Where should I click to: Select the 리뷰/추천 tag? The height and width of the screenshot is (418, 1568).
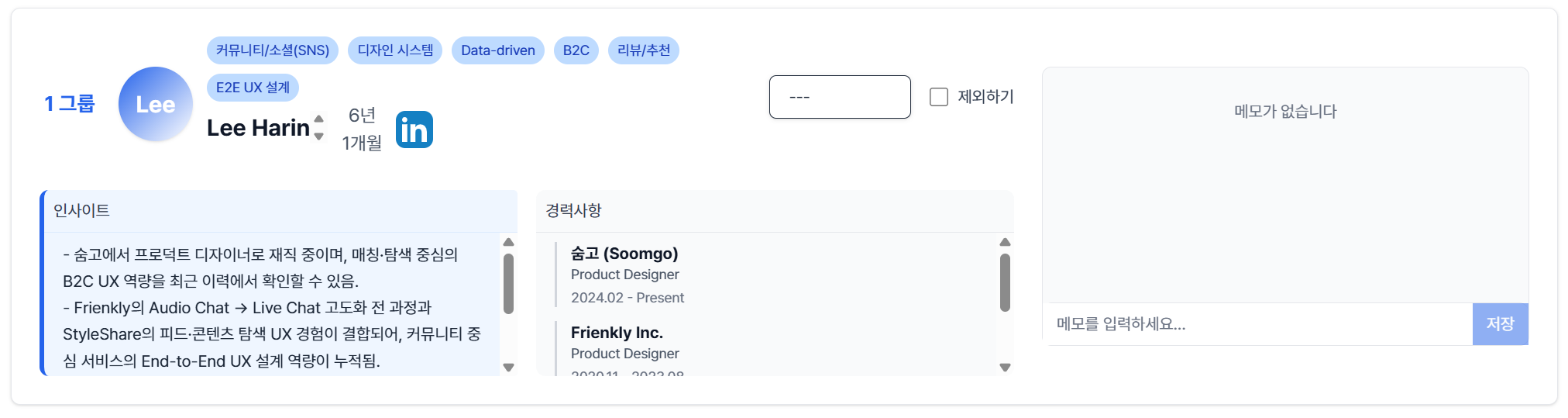point(643,50)
